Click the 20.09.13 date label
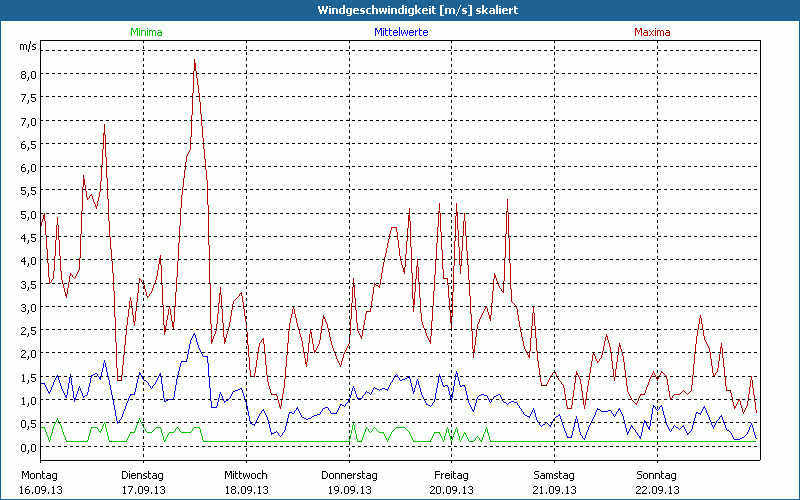 [452, 490]
